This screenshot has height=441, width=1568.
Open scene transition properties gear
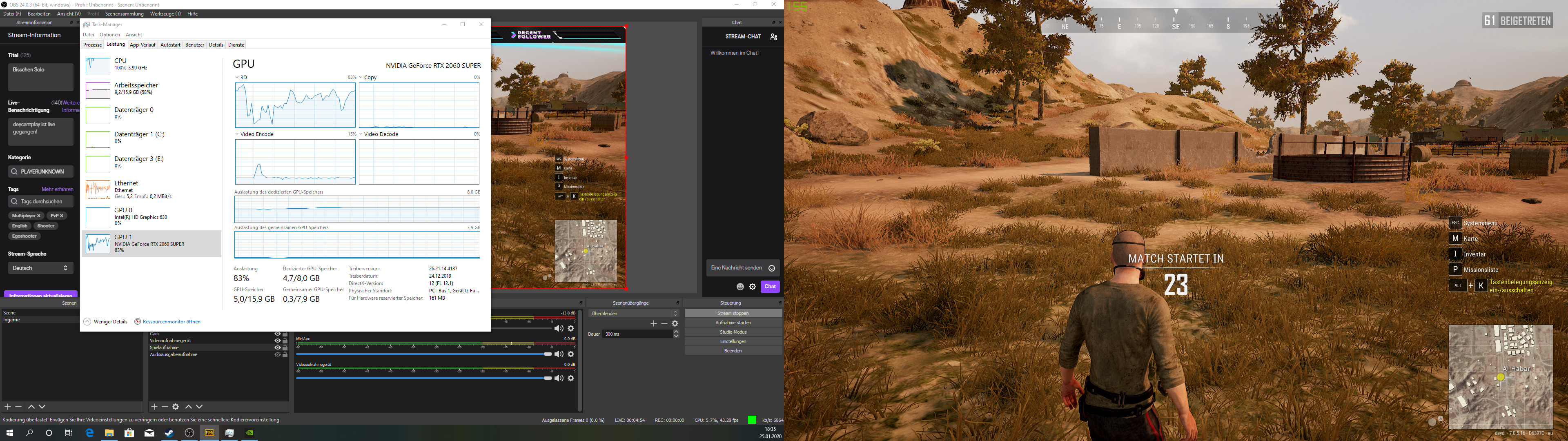pos(675,323)
